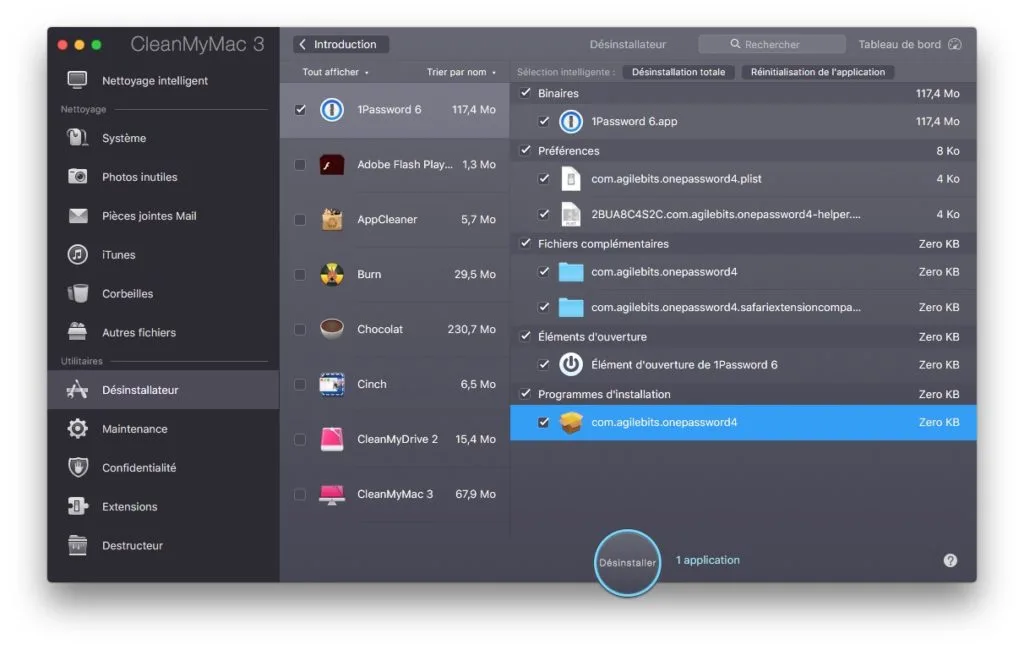Viewport: 1024px width, 650px height.
Task: Click the Tableau de bord gauge icon
Action: [954, 44]
